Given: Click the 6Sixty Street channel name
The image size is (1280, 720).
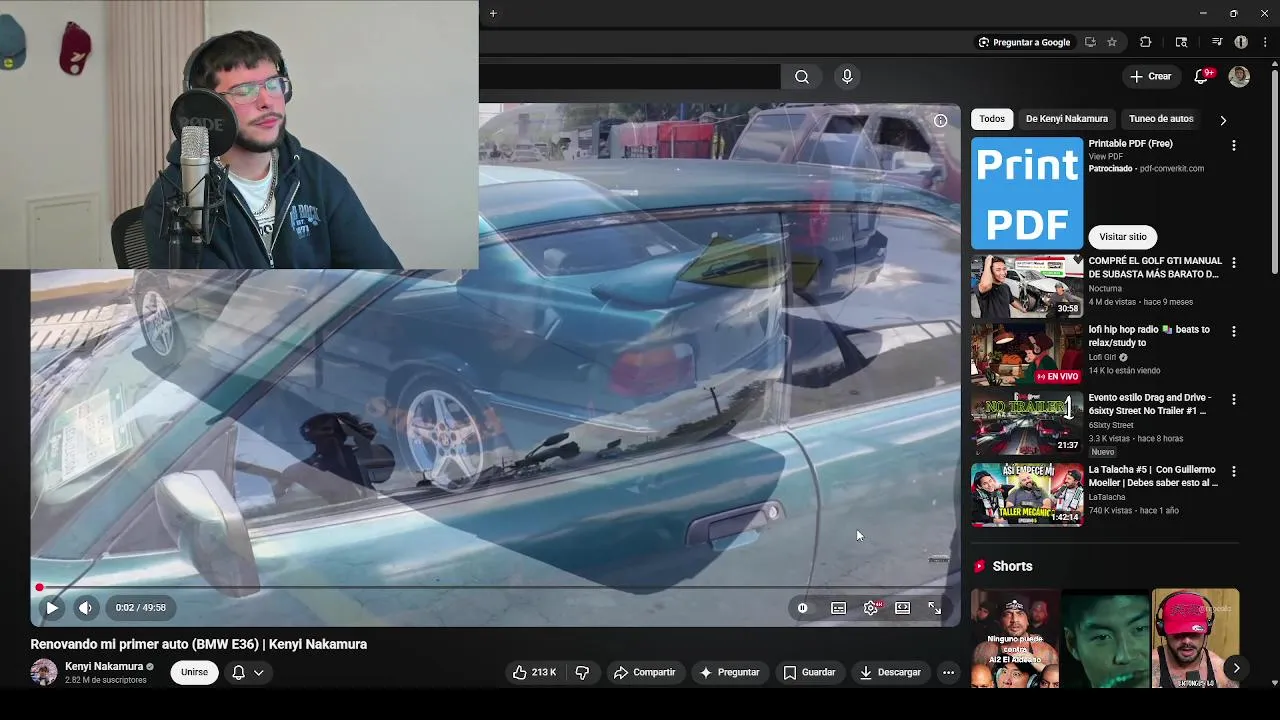Looking at the screenshot, I should 1111,425.
